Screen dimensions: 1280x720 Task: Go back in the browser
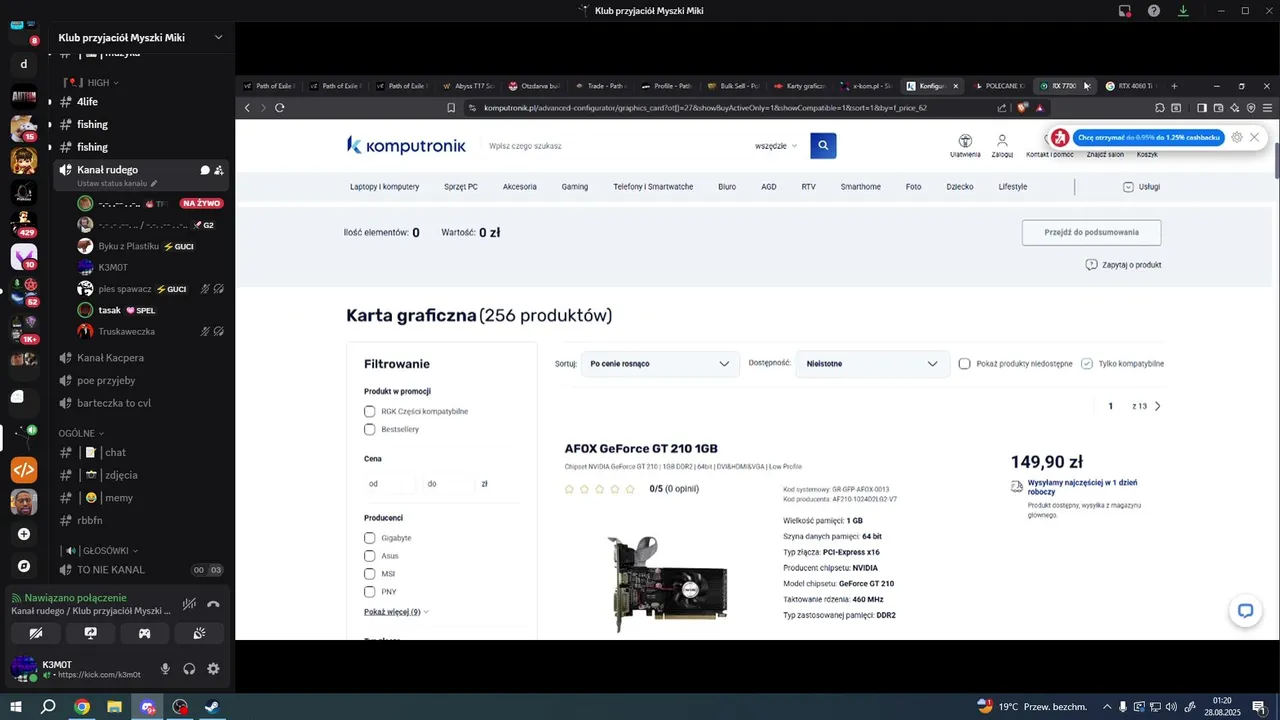[248, 108]
